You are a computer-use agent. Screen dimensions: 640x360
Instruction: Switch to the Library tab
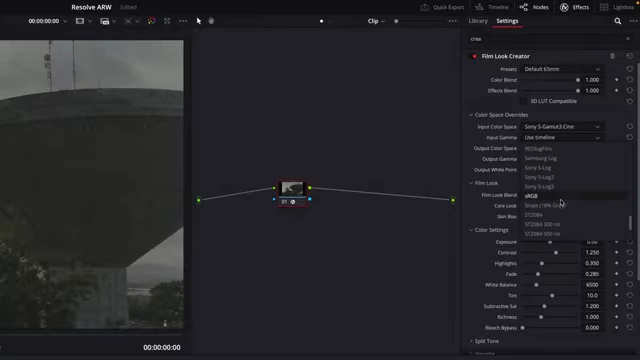[x=478, y=21]
